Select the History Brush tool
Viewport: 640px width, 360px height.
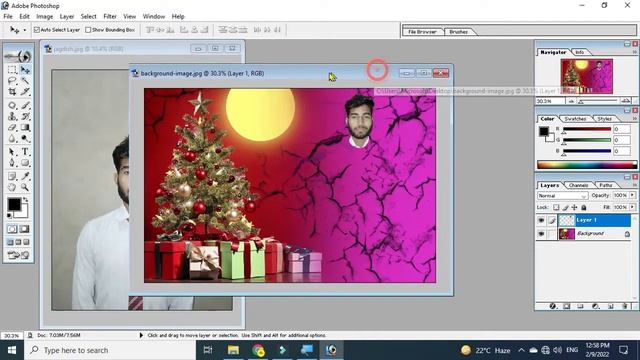(x=25, y=116)
